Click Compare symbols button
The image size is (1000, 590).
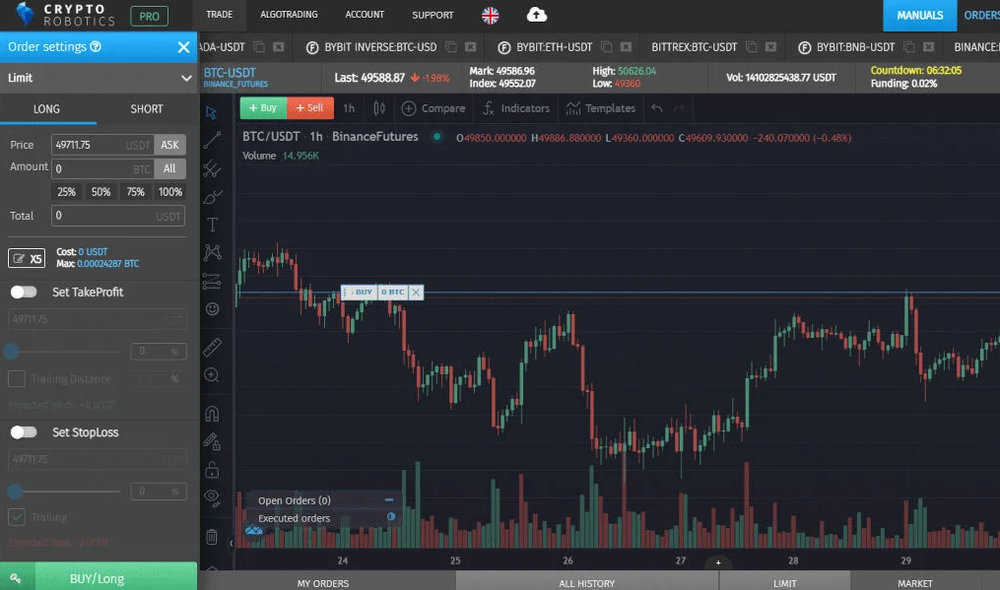434,108
